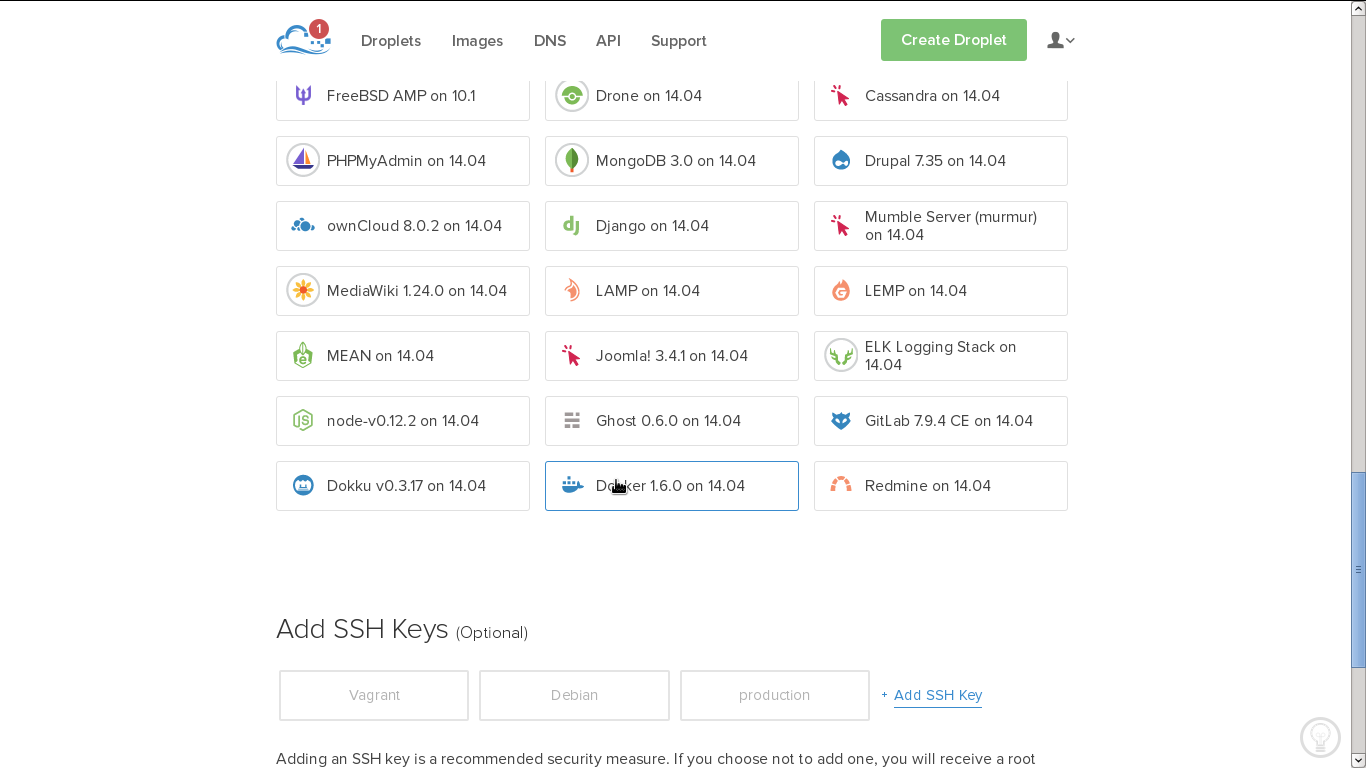Select the production SSH key

tap(774, 695)
